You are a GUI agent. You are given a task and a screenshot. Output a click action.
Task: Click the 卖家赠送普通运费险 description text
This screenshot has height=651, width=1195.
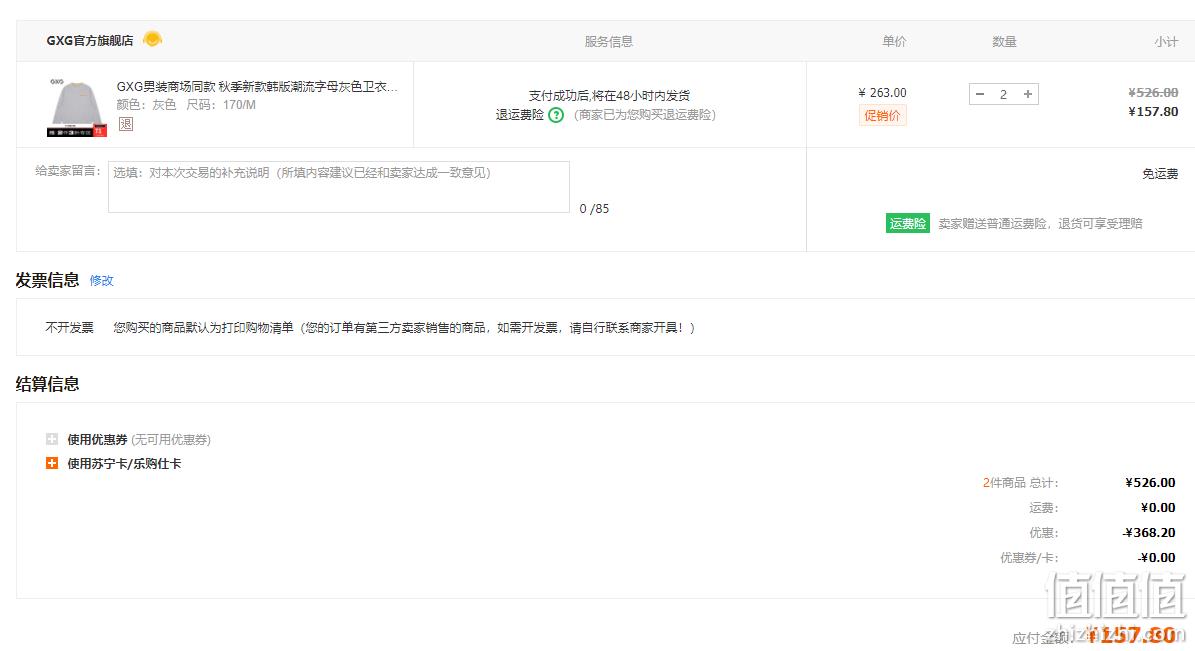(x=1040, y=223)
